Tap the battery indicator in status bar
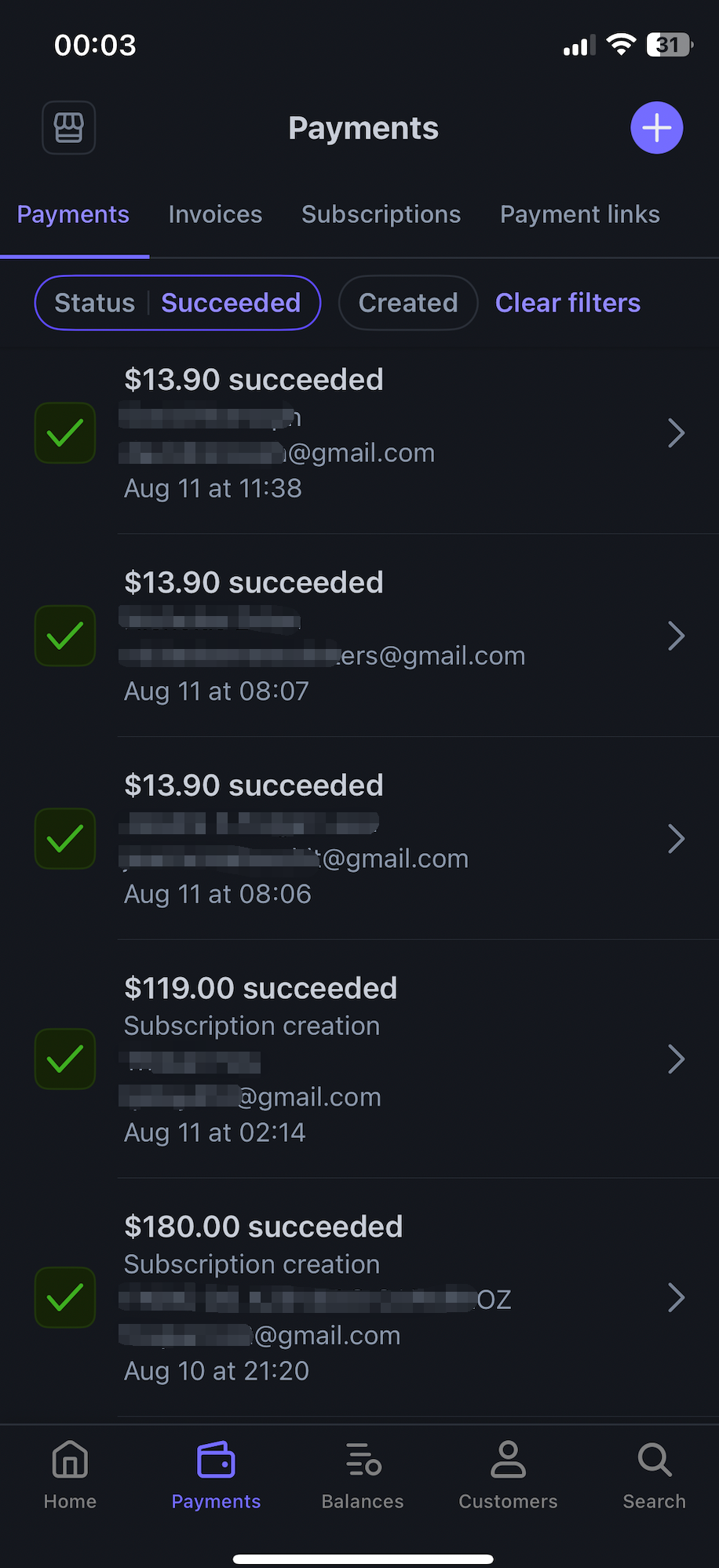 pyautogui.click(x=668, y=46)
